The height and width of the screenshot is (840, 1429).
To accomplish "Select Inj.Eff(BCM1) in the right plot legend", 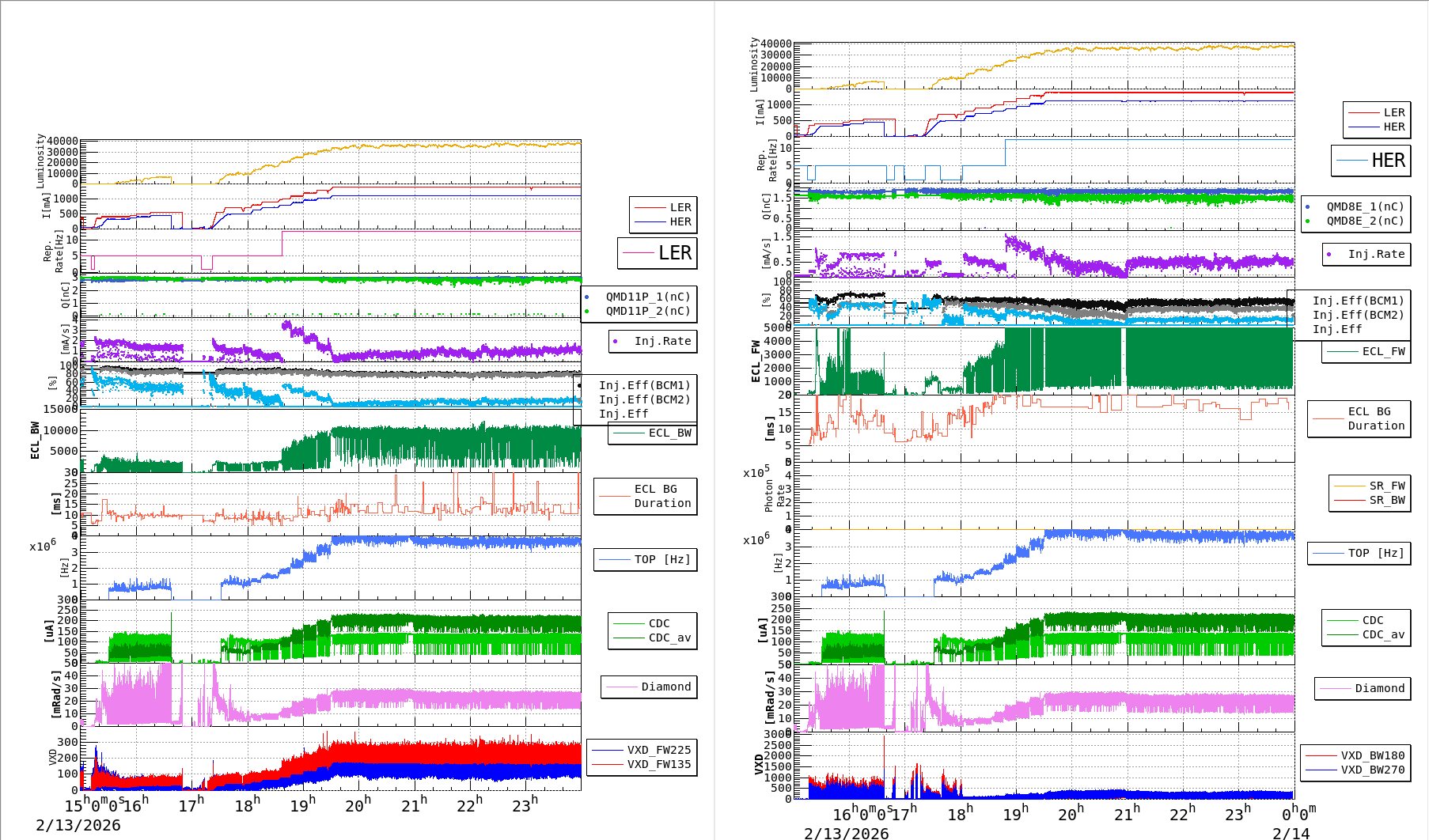I will (x=1358, y=301).
